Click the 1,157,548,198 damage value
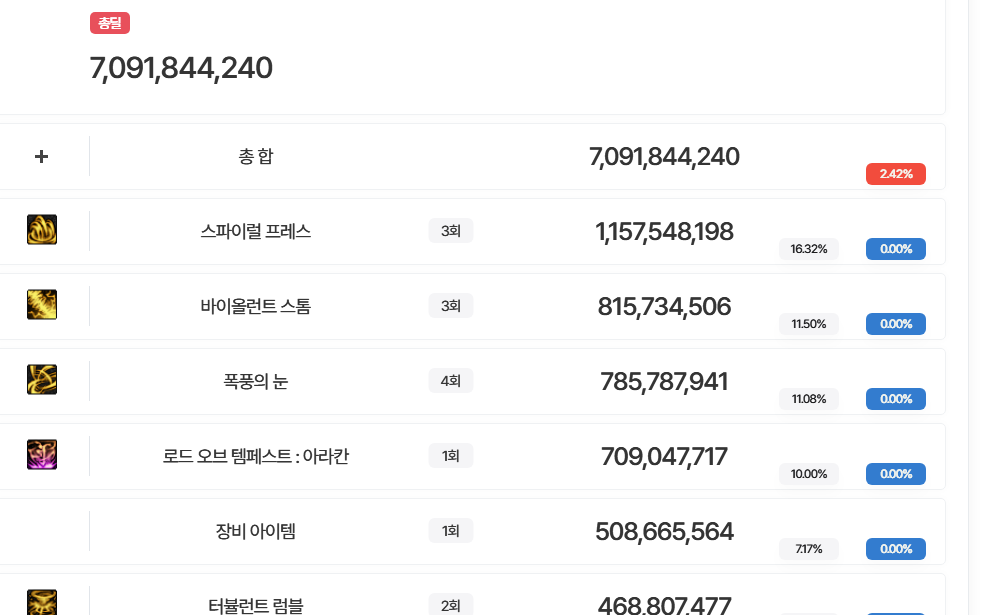995x615 pixels. point(664,232)
